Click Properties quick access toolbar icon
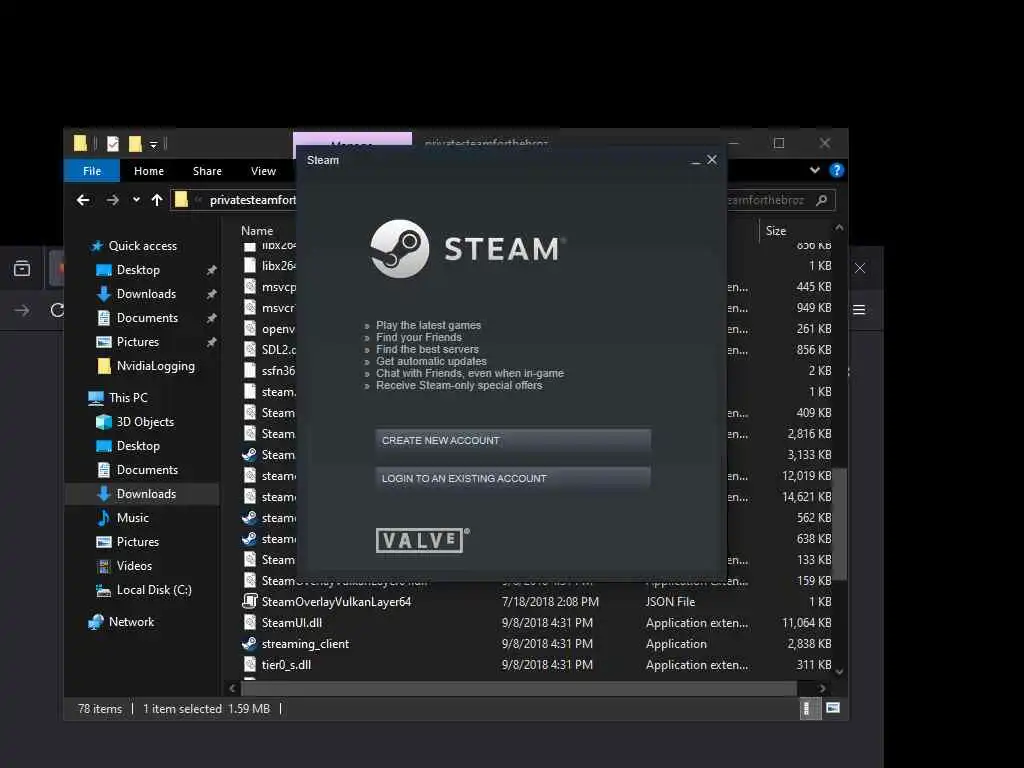The width and height of the screenshot is (1024, 768). [x=113, y=144]
